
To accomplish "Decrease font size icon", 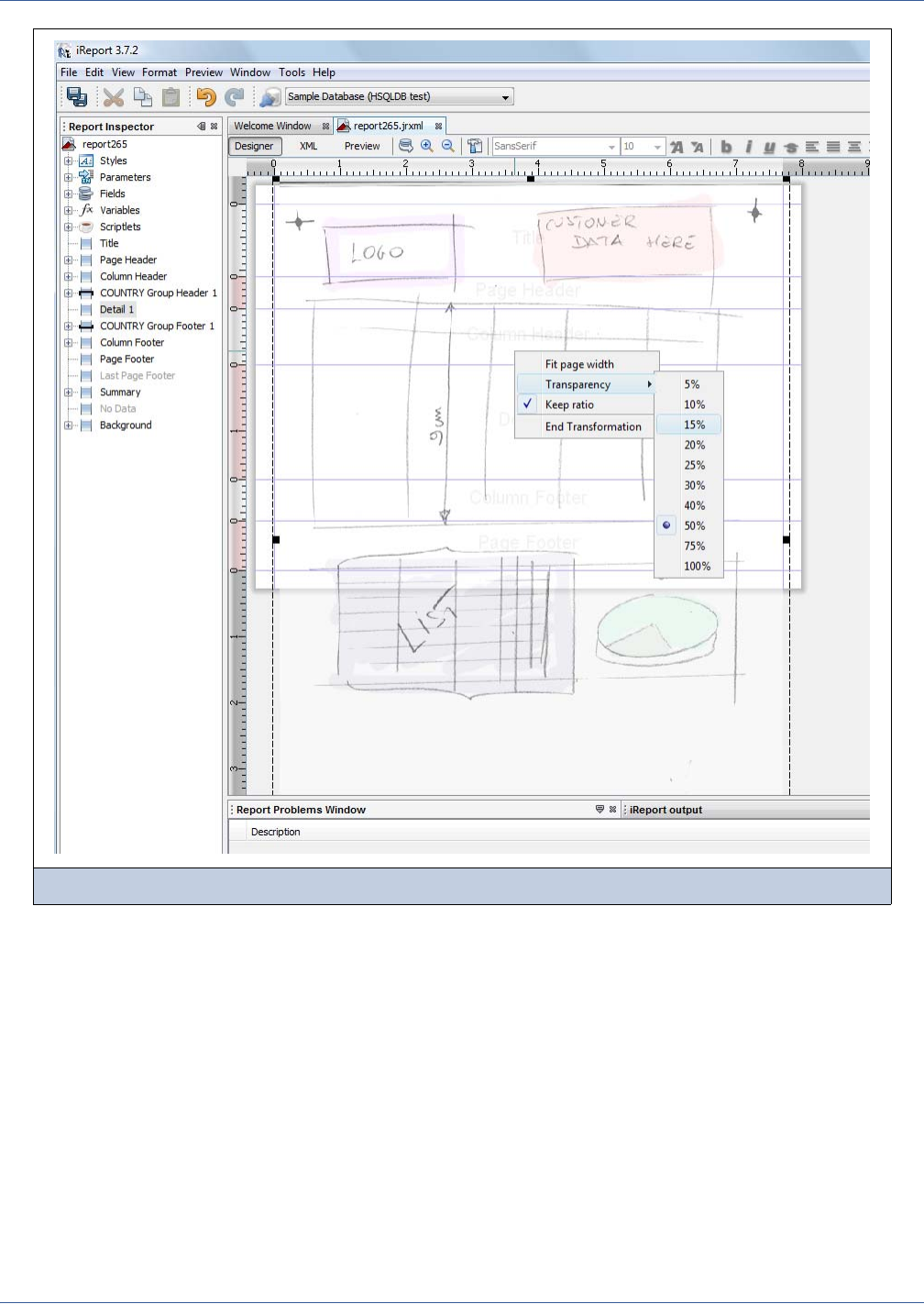I will tap(698, 147).
